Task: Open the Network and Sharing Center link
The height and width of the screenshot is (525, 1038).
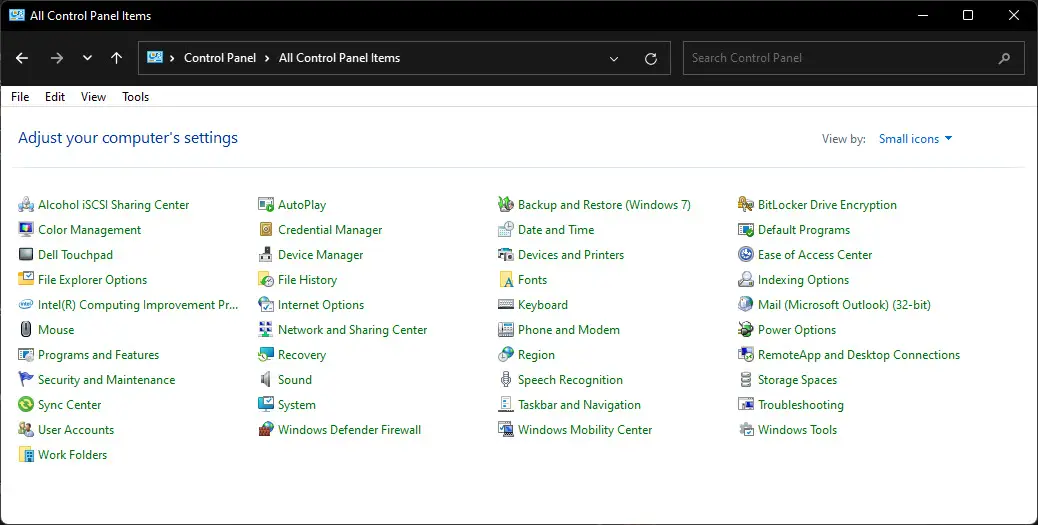Action: coord(352,330)
